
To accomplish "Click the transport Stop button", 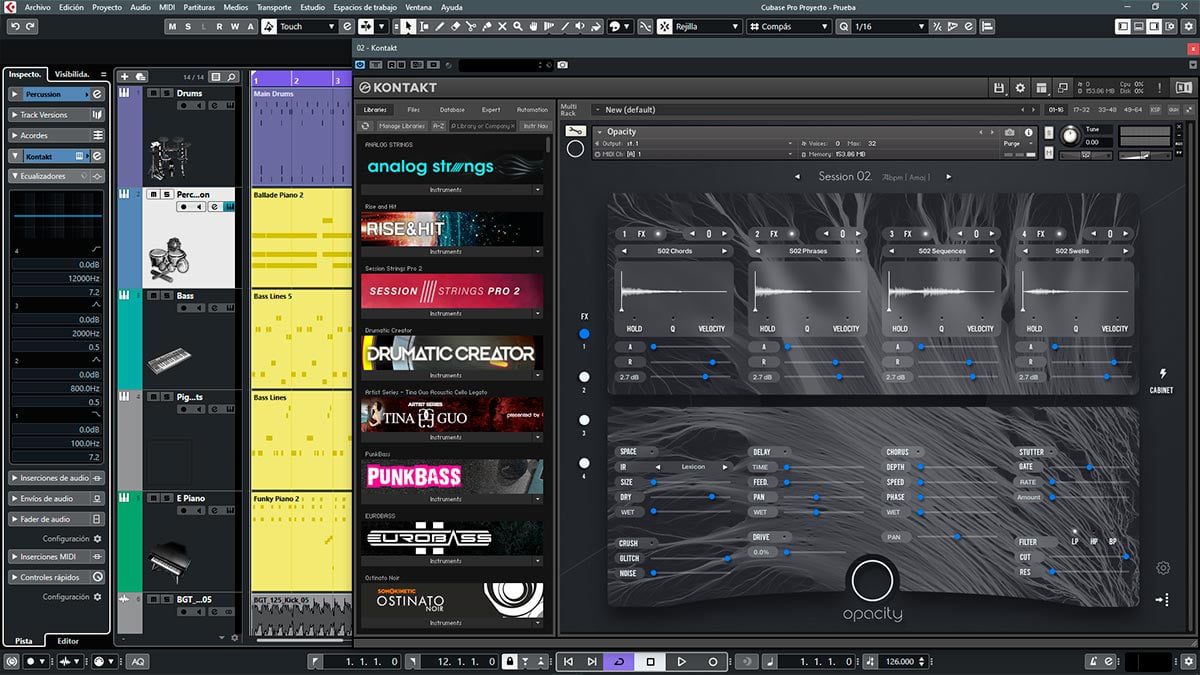I will (650, 661).
